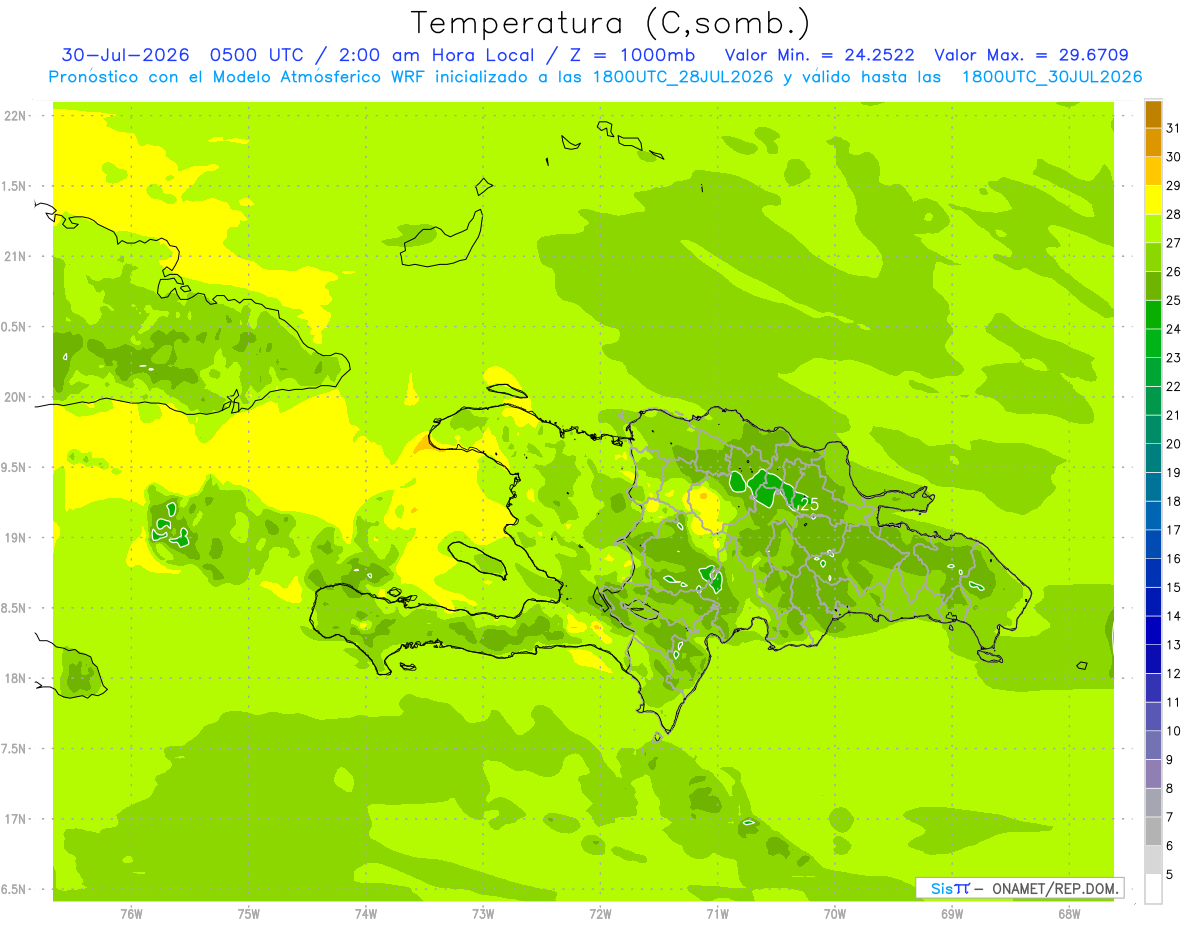
Task: Click the '76W' longitude label
Action: [131, 913]
